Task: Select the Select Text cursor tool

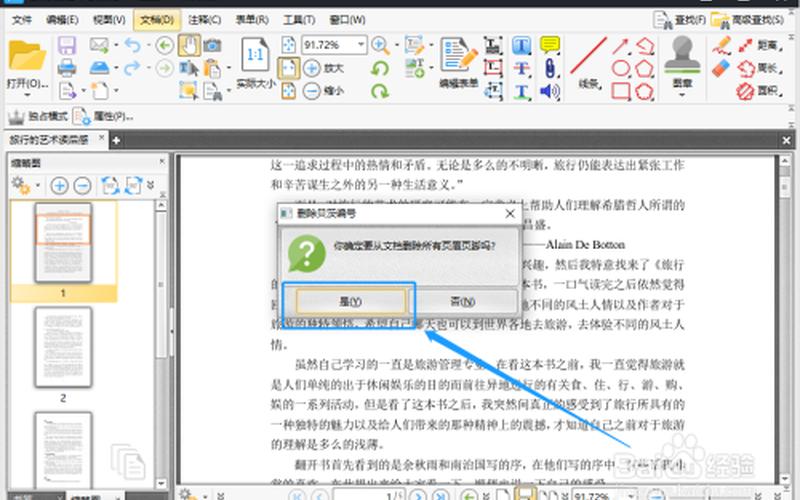Action: 188,68
